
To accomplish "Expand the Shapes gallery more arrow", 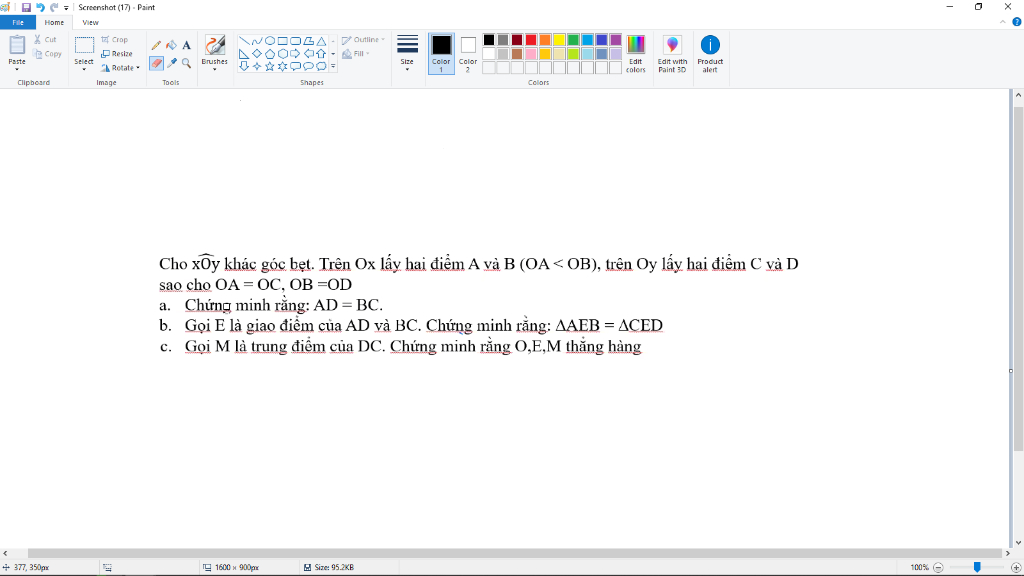I will (333, 67).
